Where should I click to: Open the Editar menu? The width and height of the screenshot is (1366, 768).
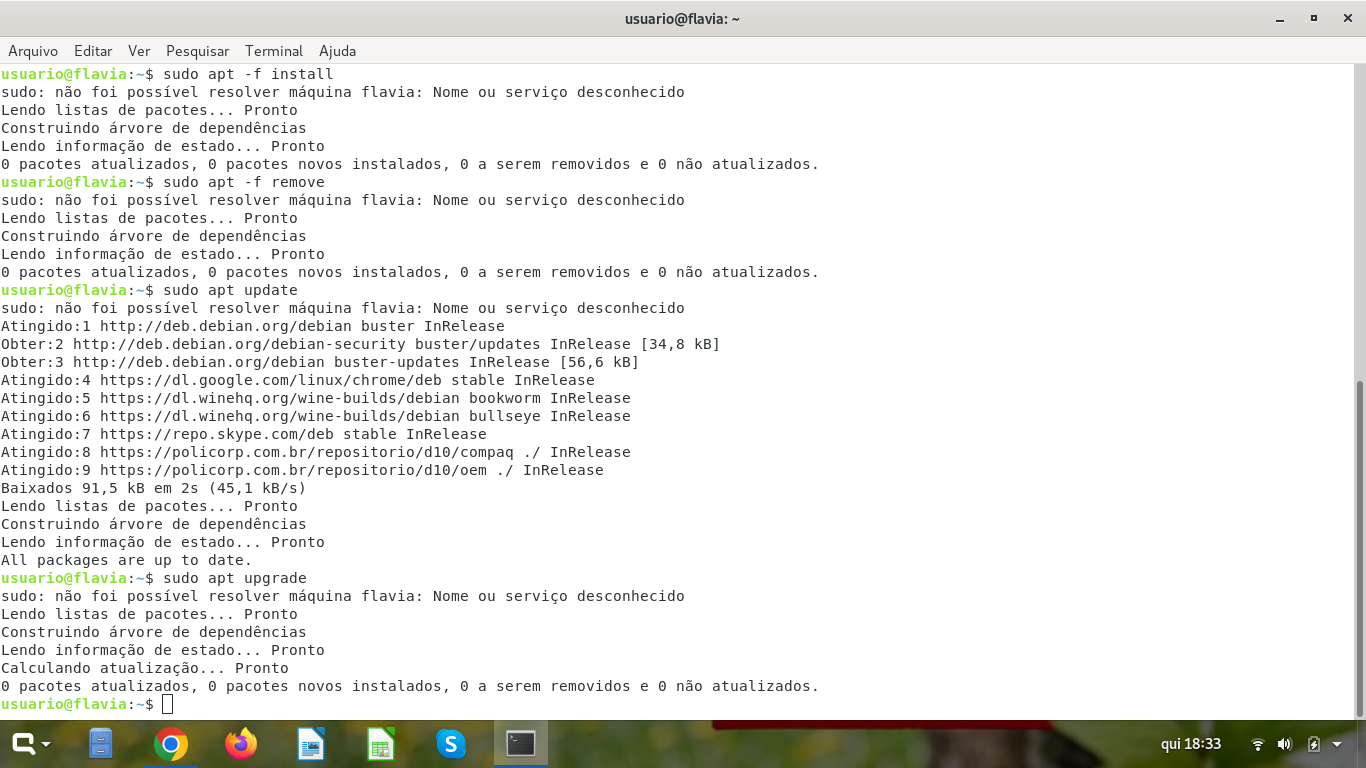pyautogui.click(x=93, y=51)
